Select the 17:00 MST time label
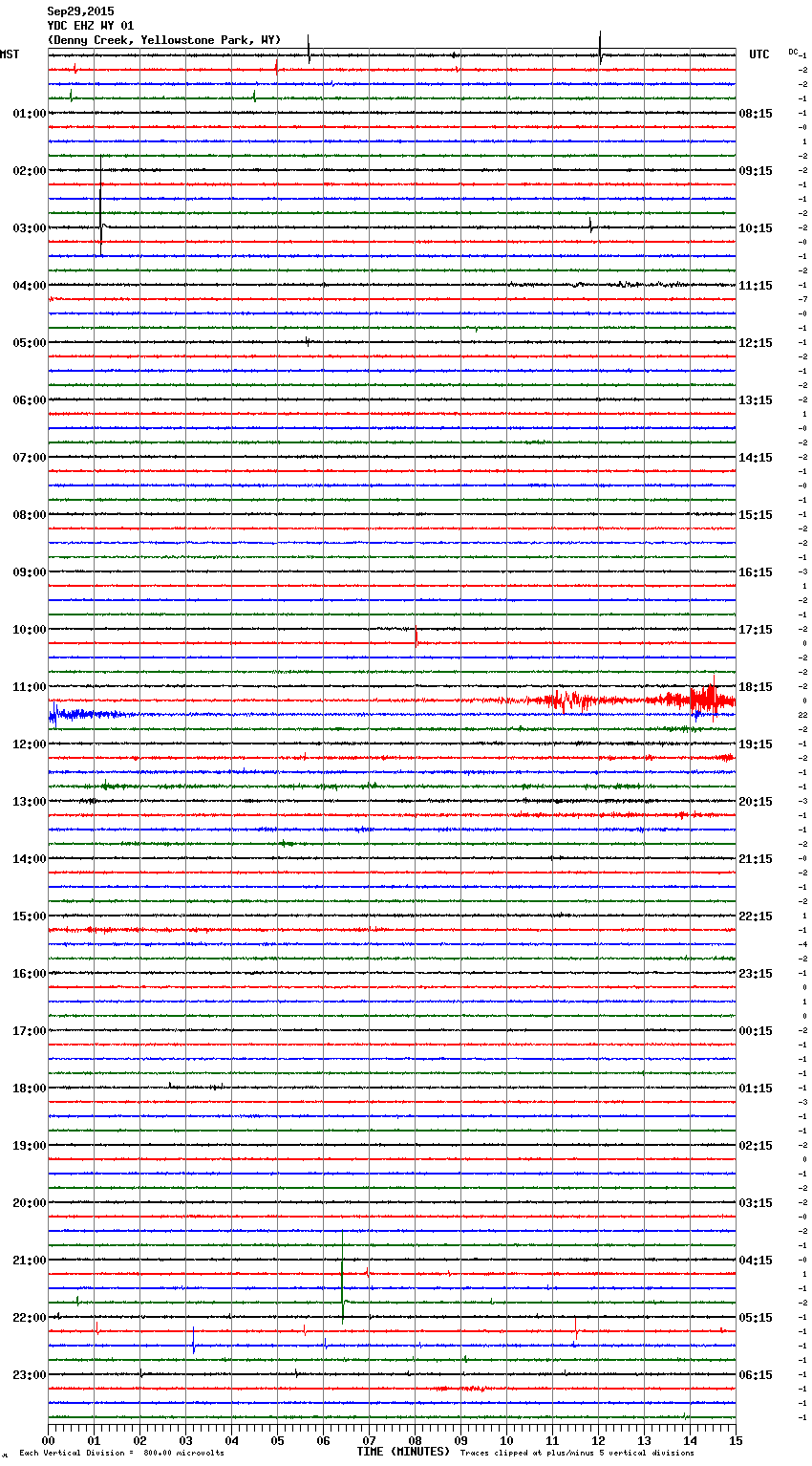 (30, 1031)
